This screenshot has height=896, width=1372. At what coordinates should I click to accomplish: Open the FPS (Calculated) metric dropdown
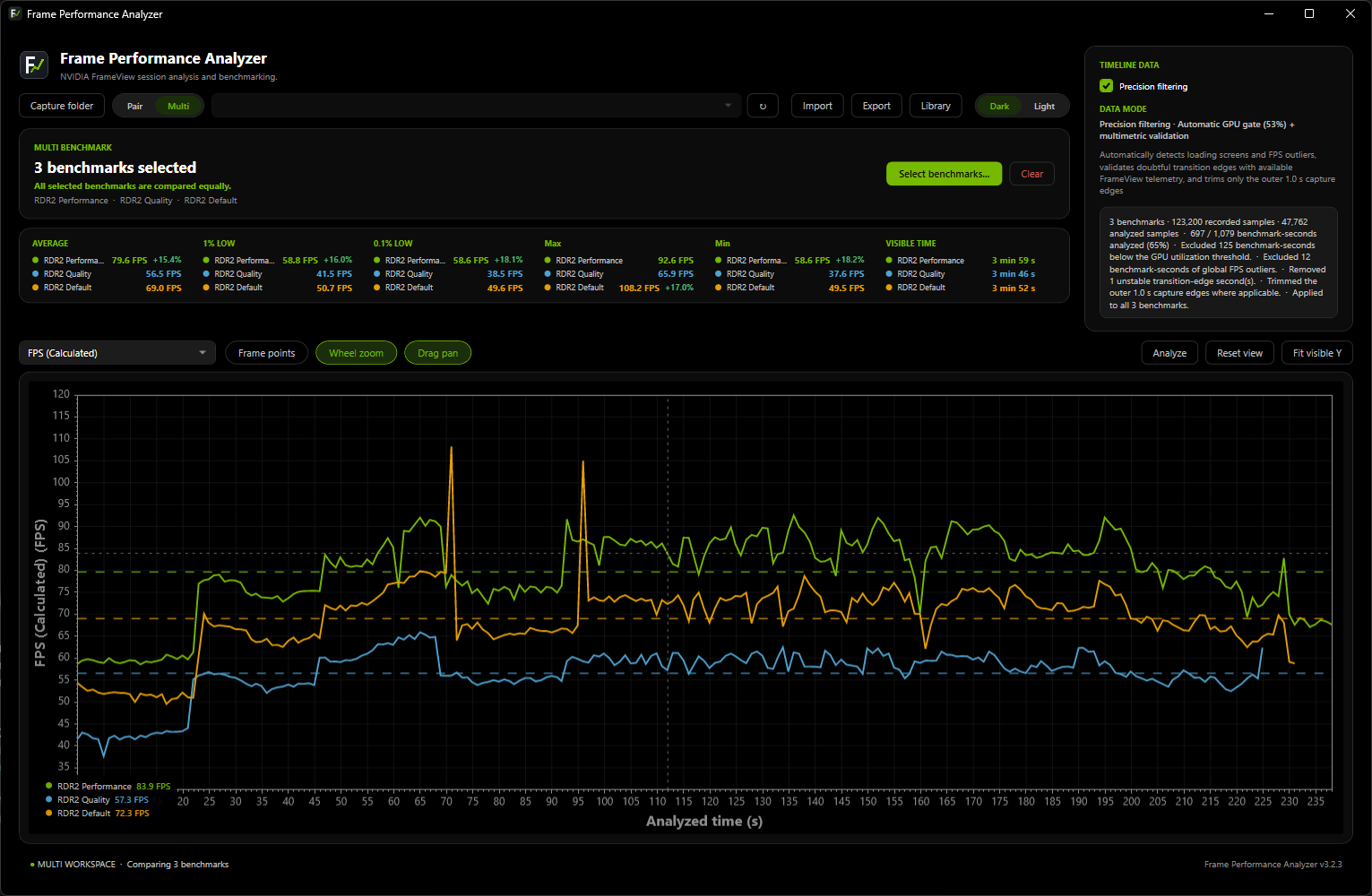117,353
